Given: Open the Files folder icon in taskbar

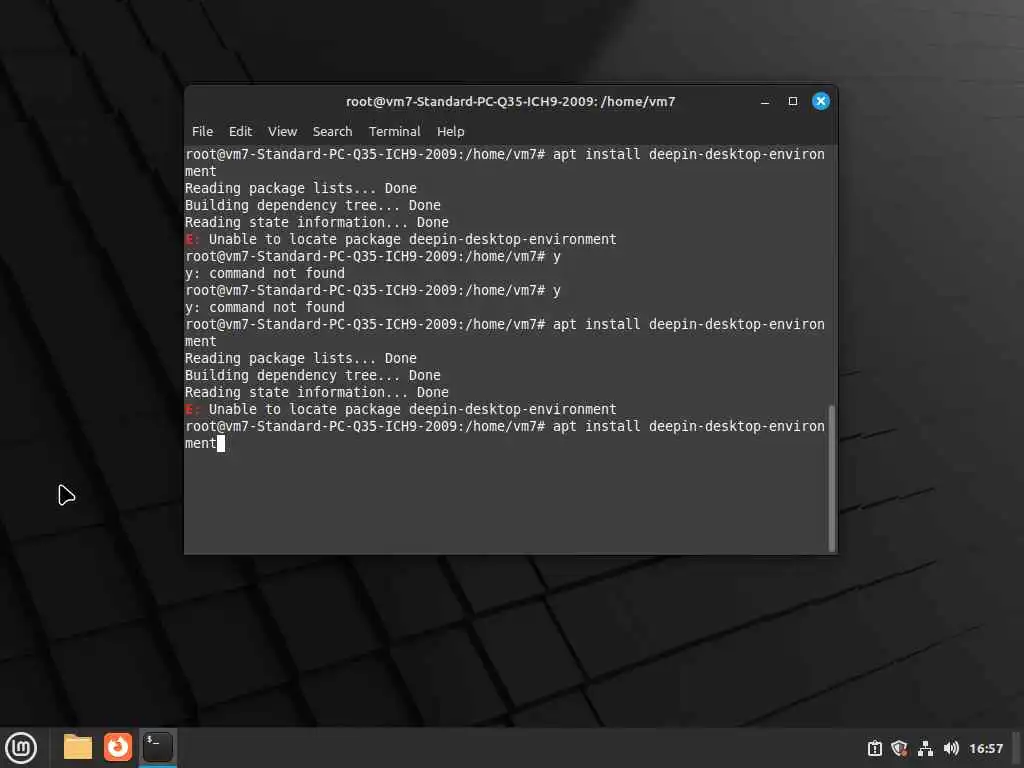Looking at the screenshot, I should [78, 747].
